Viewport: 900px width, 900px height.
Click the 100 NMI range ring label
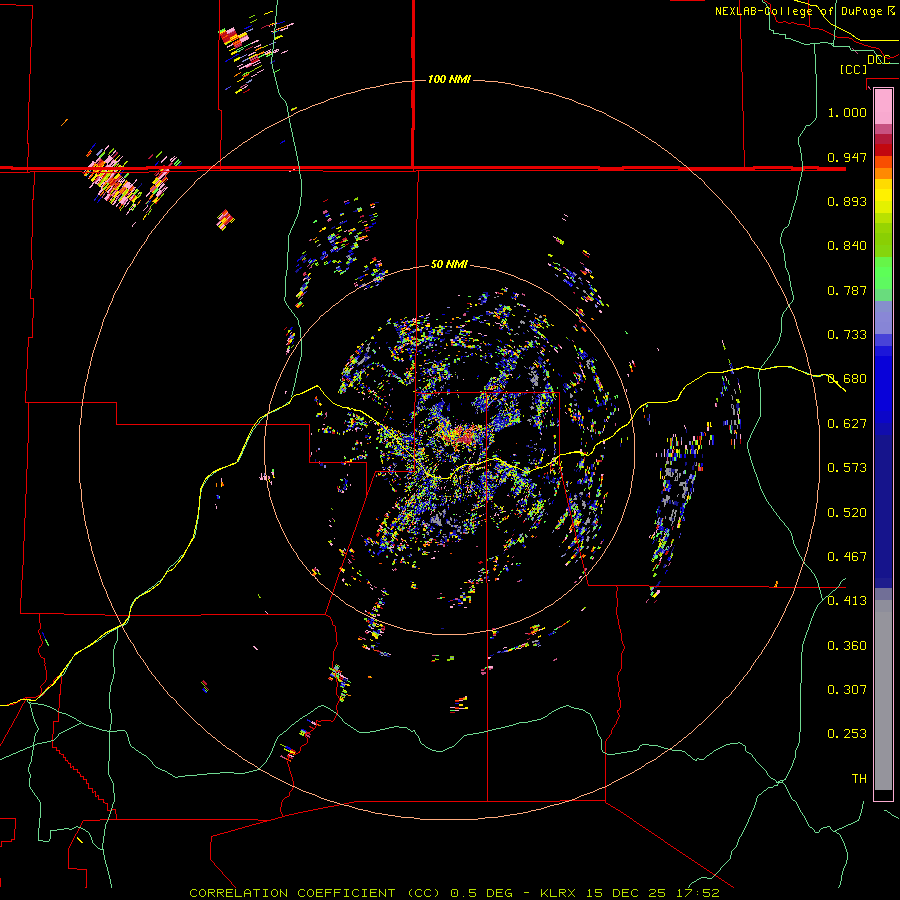click(449, 79)
